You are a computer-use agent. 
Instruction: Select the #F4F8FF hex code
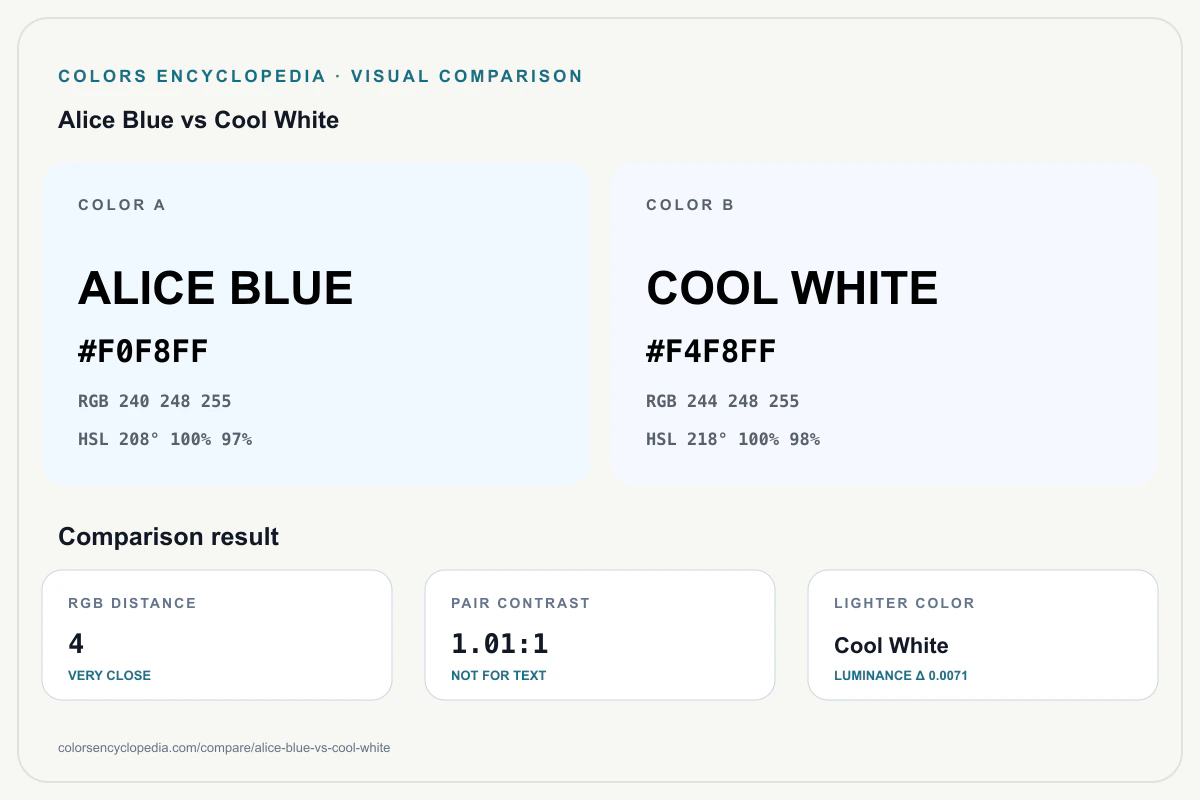(x=711, y=353)
